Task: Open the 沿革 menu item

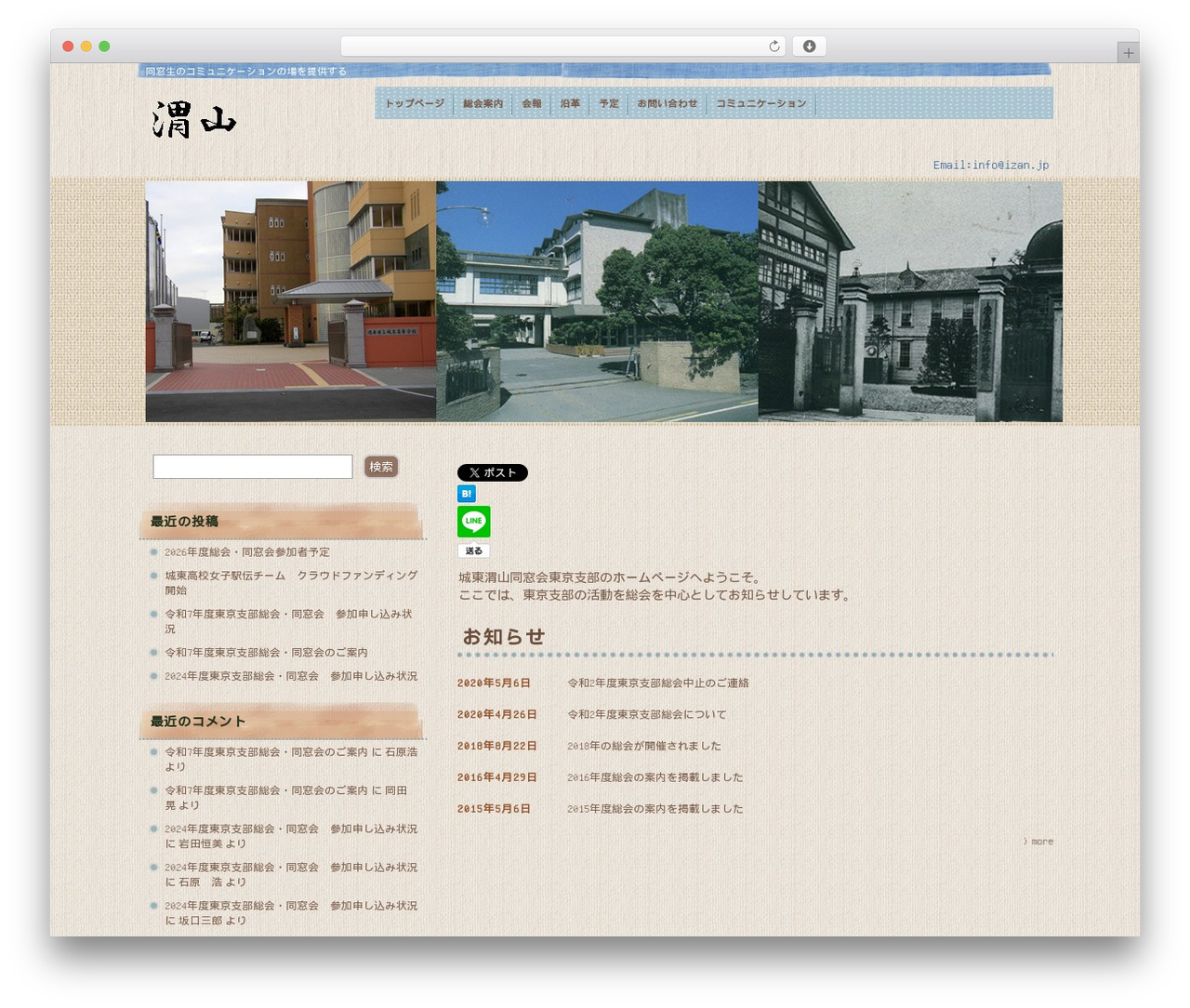Action: (570, 103)
